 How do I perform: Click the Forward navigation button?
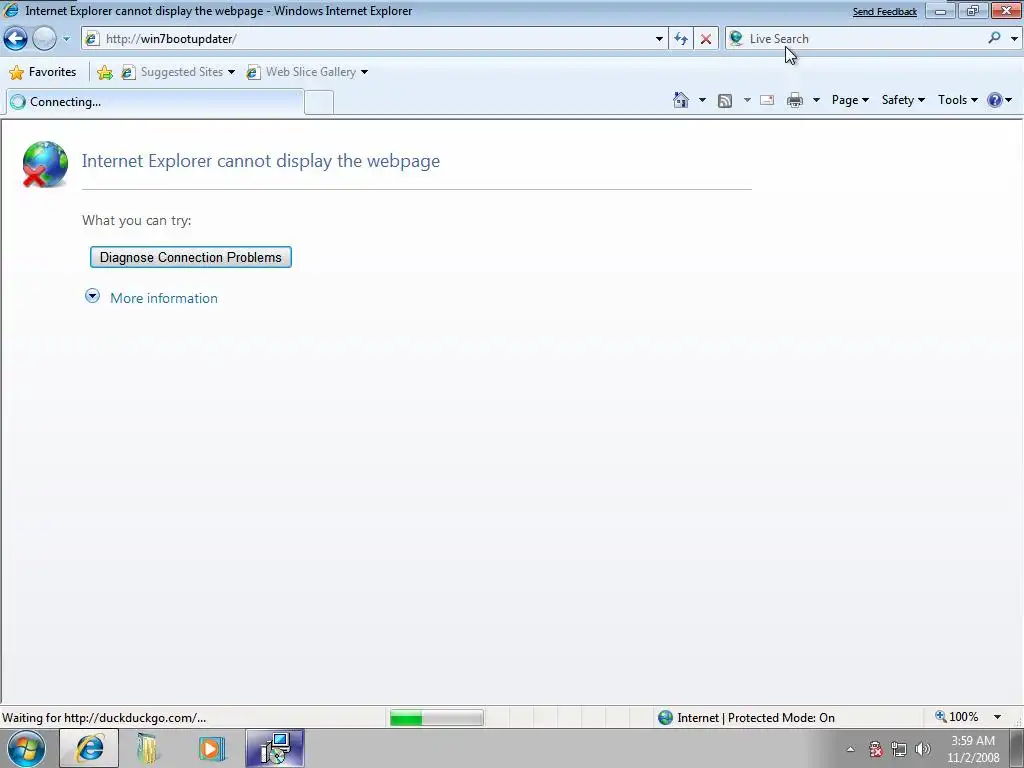(x=44, y=39)
